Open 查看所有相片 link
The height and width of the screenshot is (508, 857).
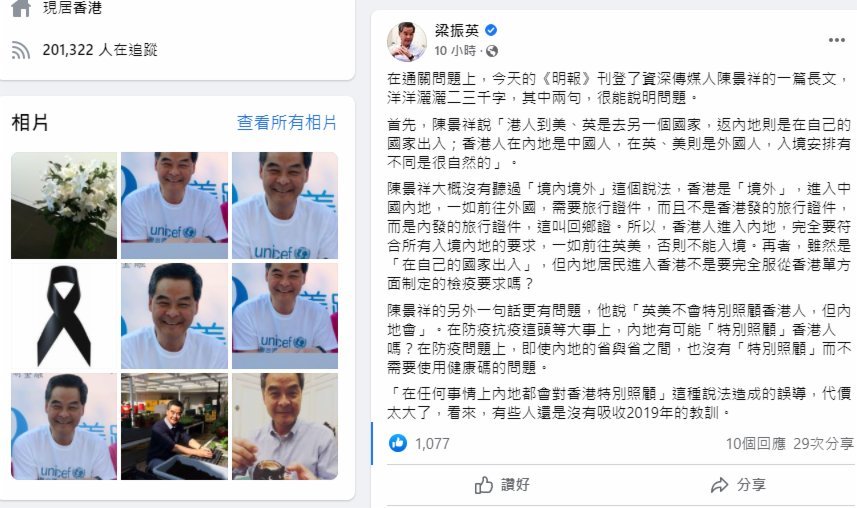click(x=287, y=122)
